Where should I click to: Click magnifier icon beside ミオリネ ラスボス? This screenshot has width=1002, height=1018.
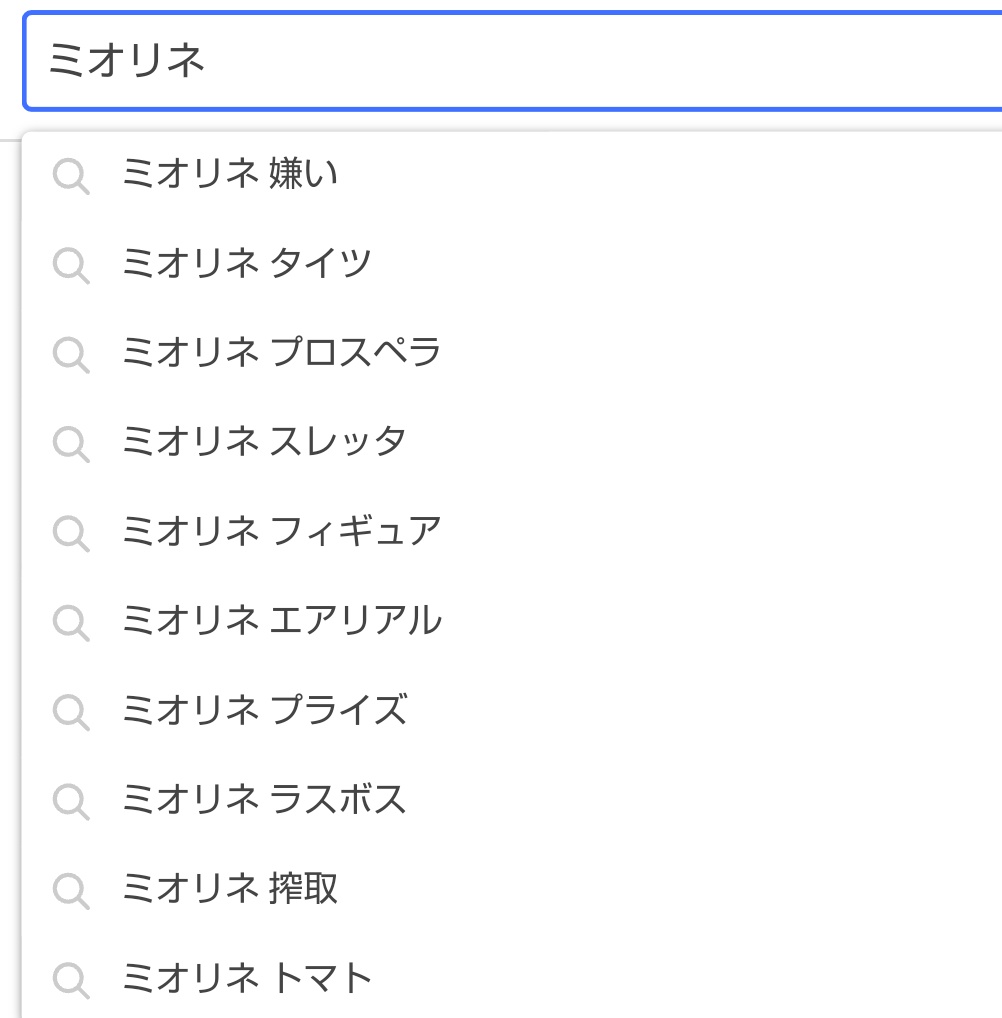click(71, 801)
